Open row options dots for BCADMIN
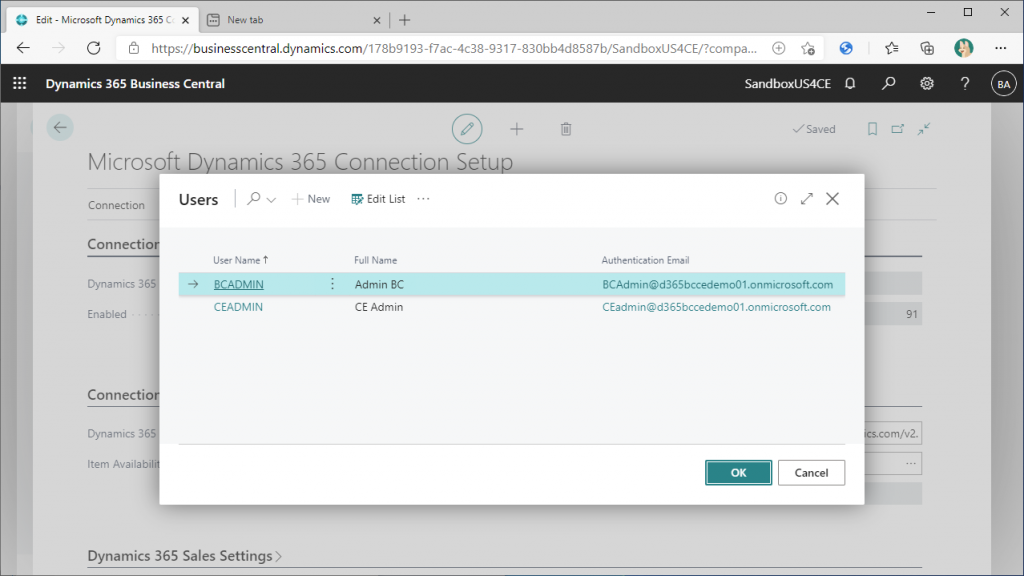1024x576 pixels. pyautogui.click(x=332, y=283)
